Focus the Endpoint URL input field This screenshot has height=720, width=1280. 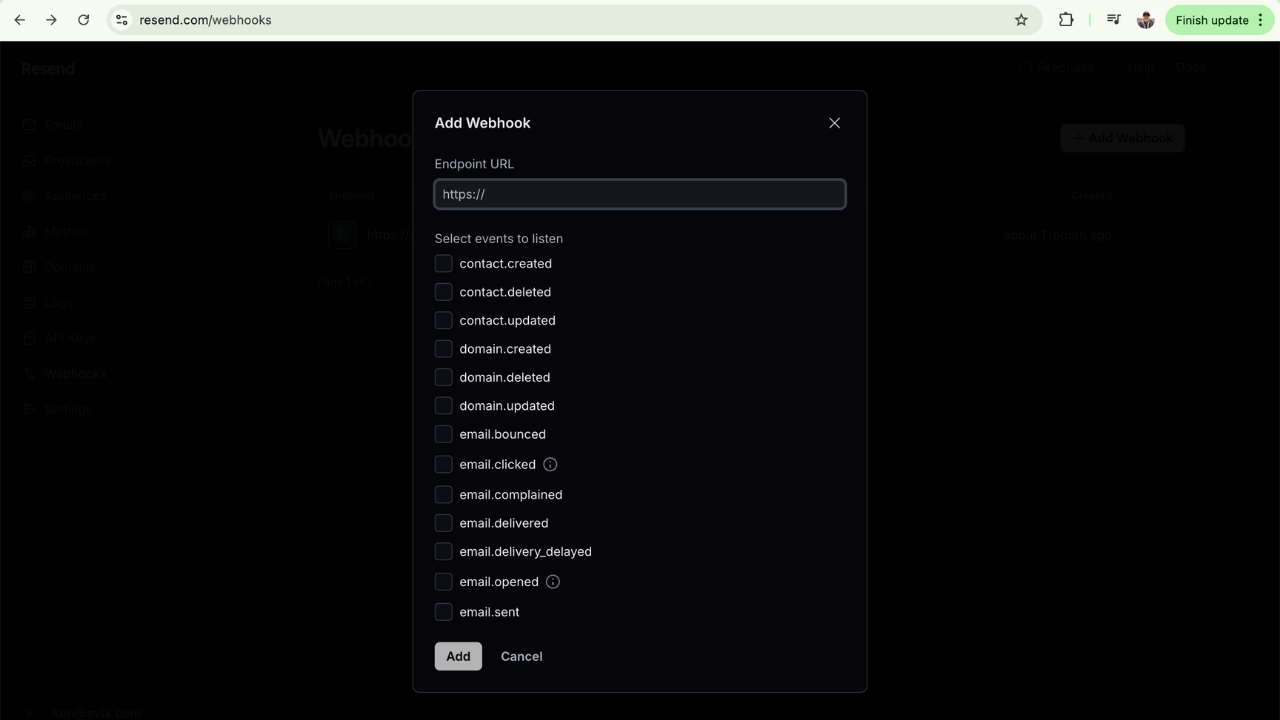tap(640, 194)
